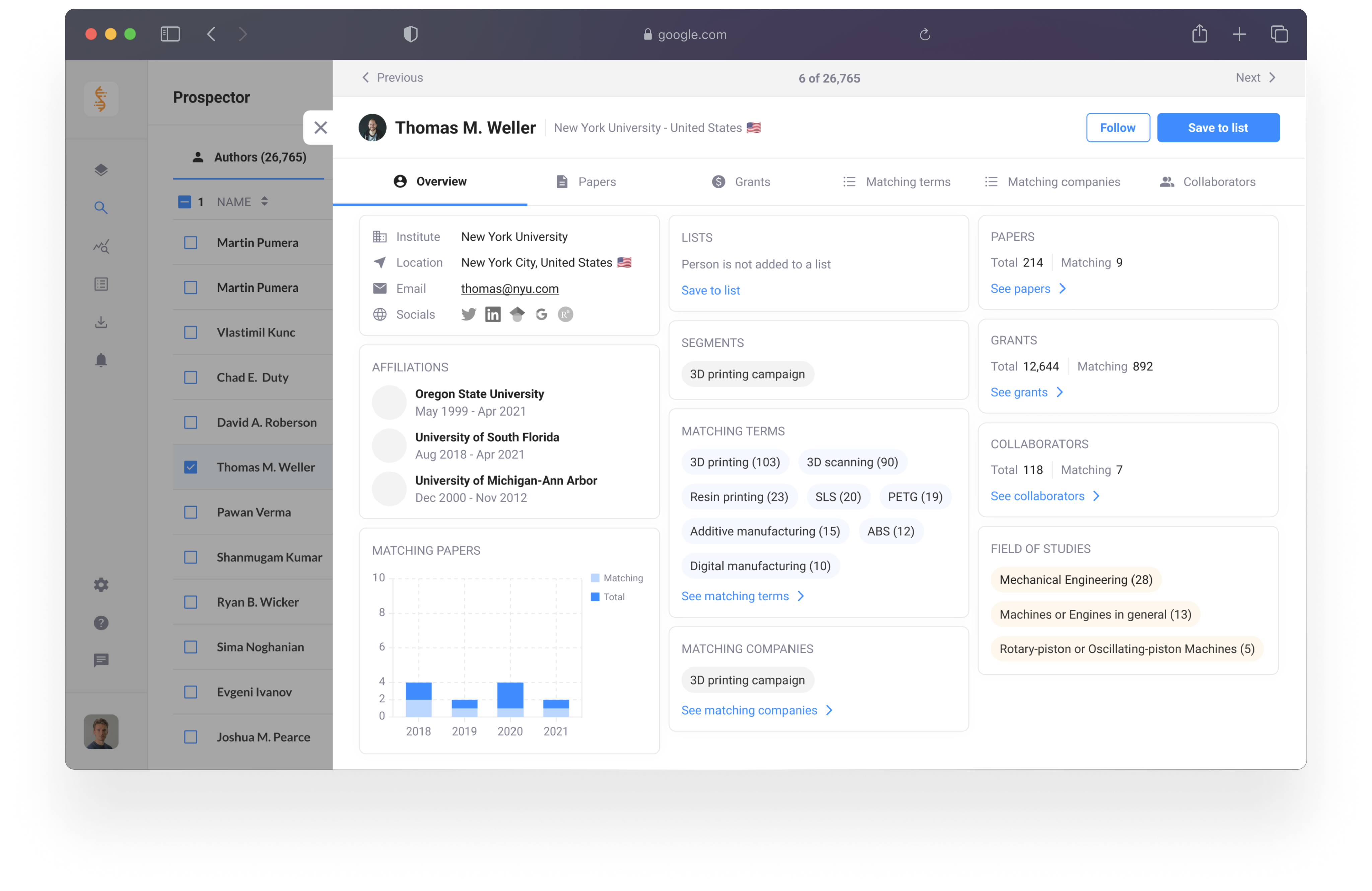The image size is (1372, 891).
Task: Click the search icon in sidebar
Action: 101,208
